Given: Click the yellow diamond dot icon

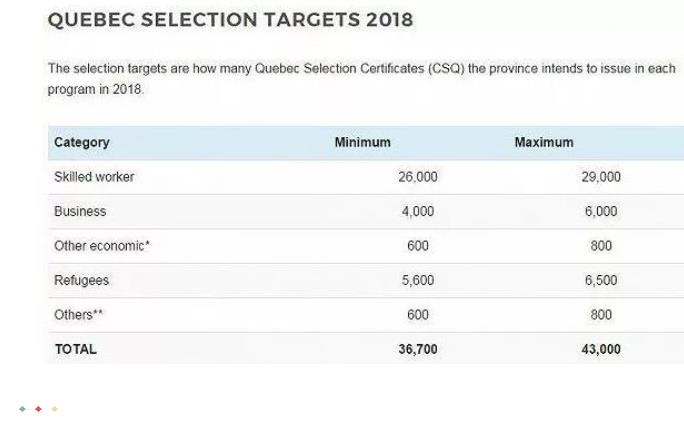Looking at the screenshot, I should (x=55, y=409).
